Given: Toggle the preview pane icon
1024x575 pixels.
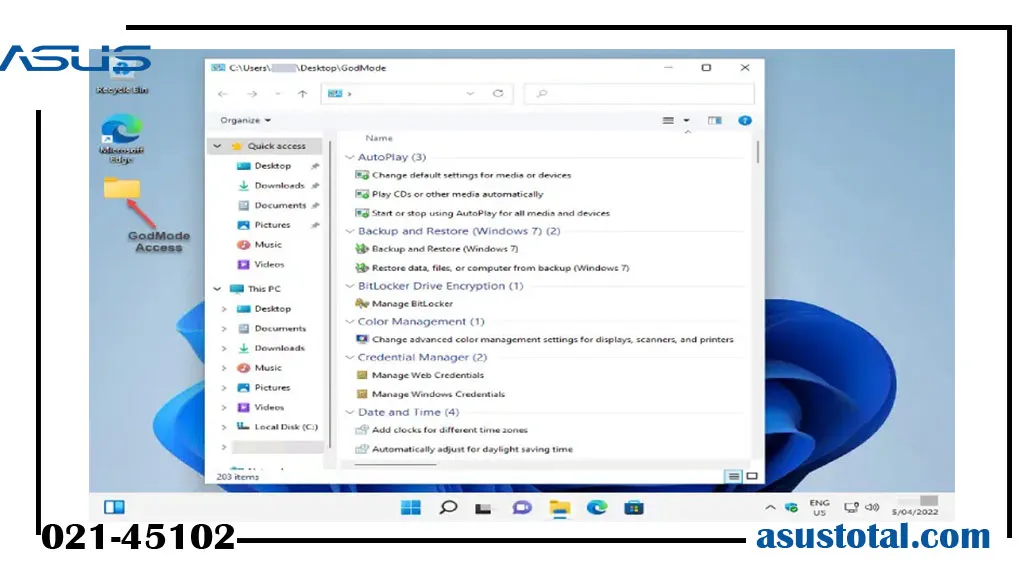Looking at the screenshot, I should (x=714, y=120).
